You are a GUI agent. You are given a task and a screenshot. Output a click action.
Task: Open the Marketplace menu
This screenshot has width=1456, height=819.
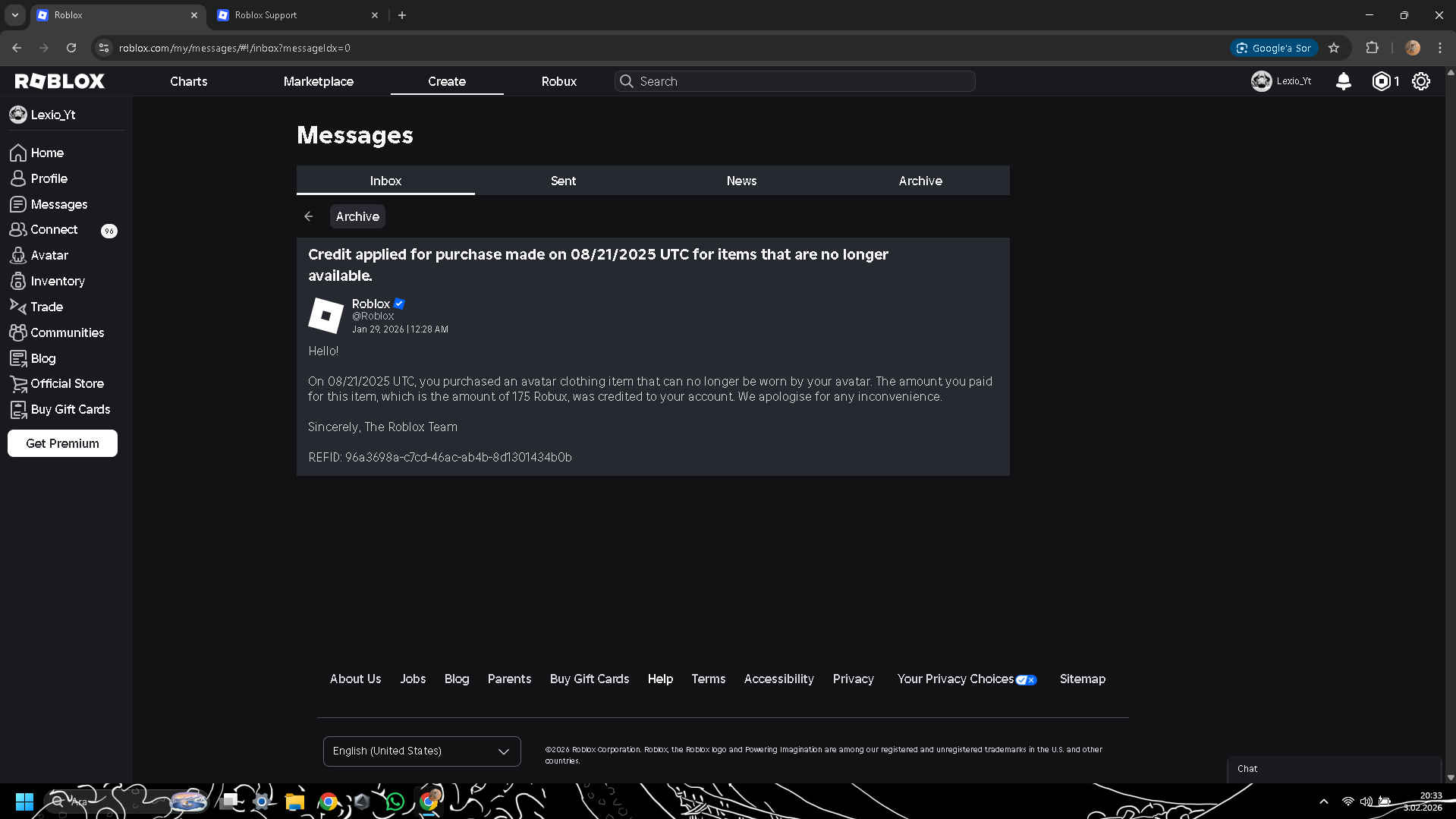click(x=319, y=81)
